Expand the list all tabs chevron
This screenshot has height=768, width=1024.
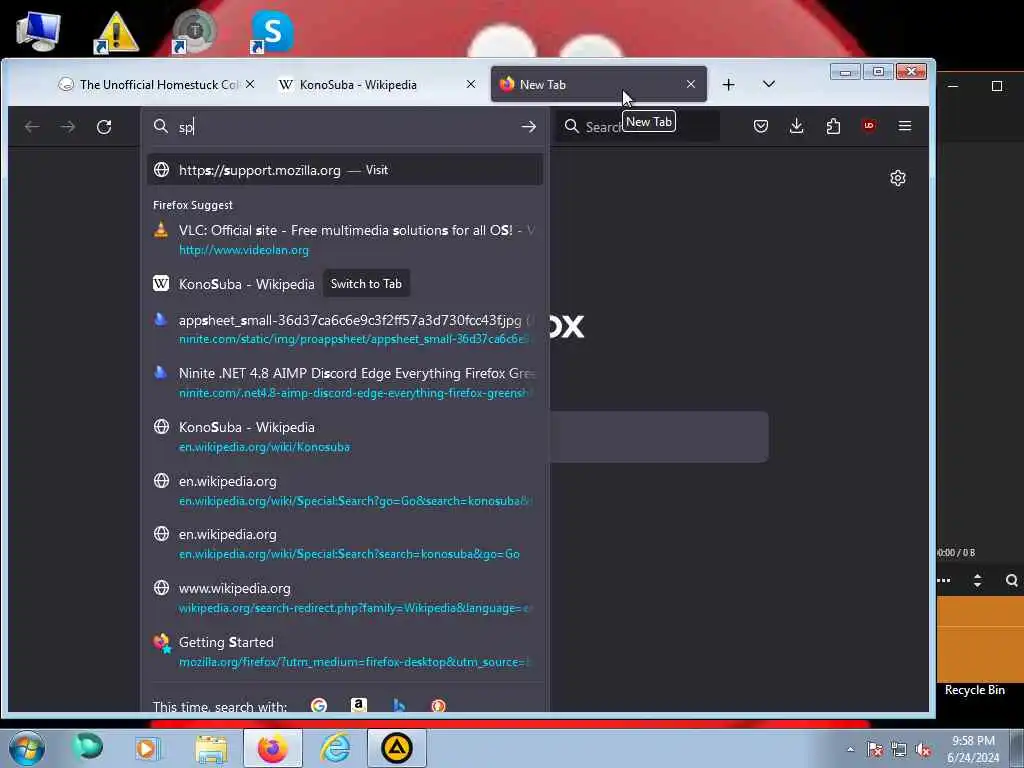(x=769, y=84)
